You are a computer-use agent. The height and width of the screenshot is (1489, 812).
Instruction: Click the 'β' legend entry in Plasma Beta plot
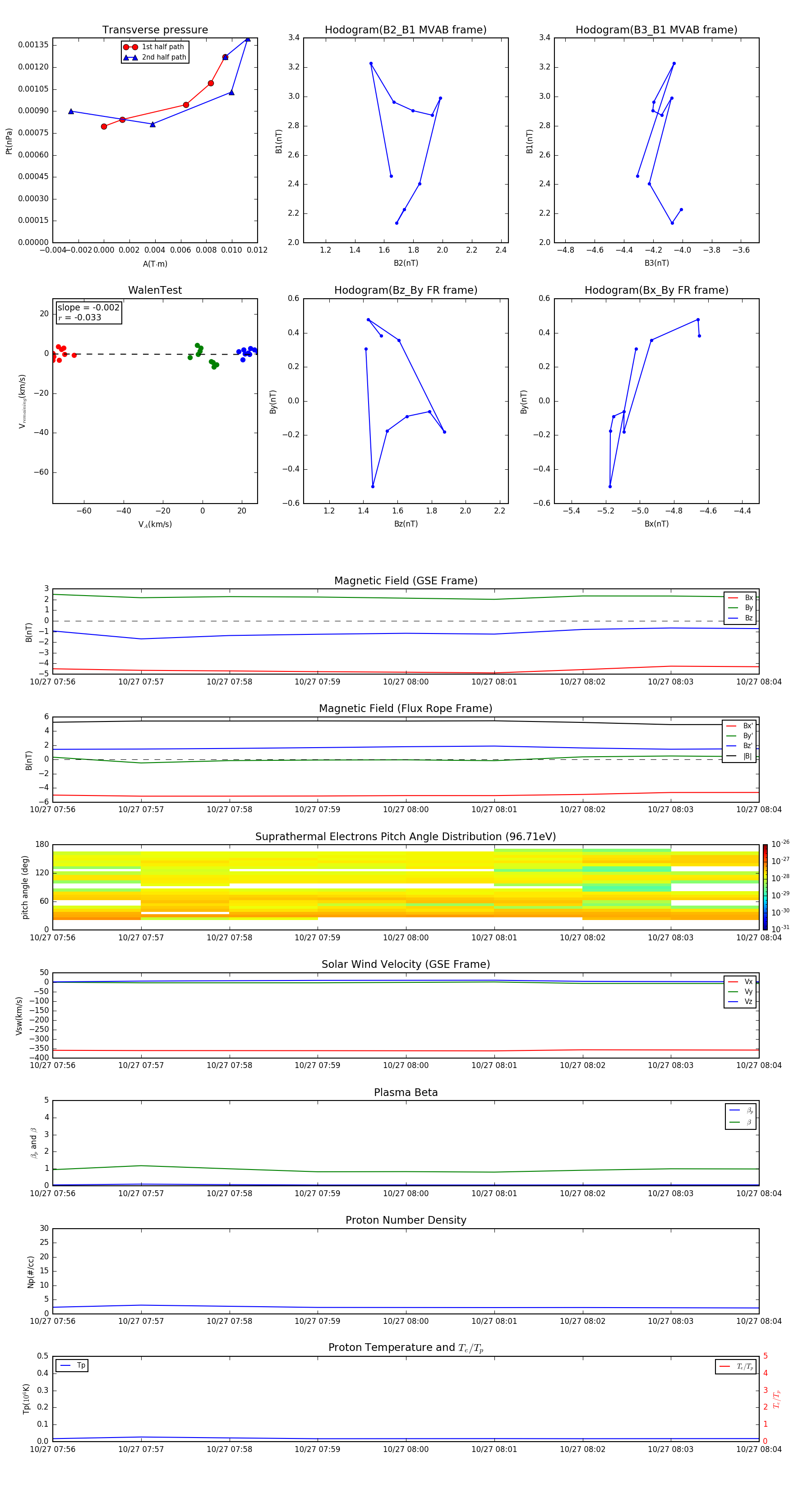[741, 1122]
